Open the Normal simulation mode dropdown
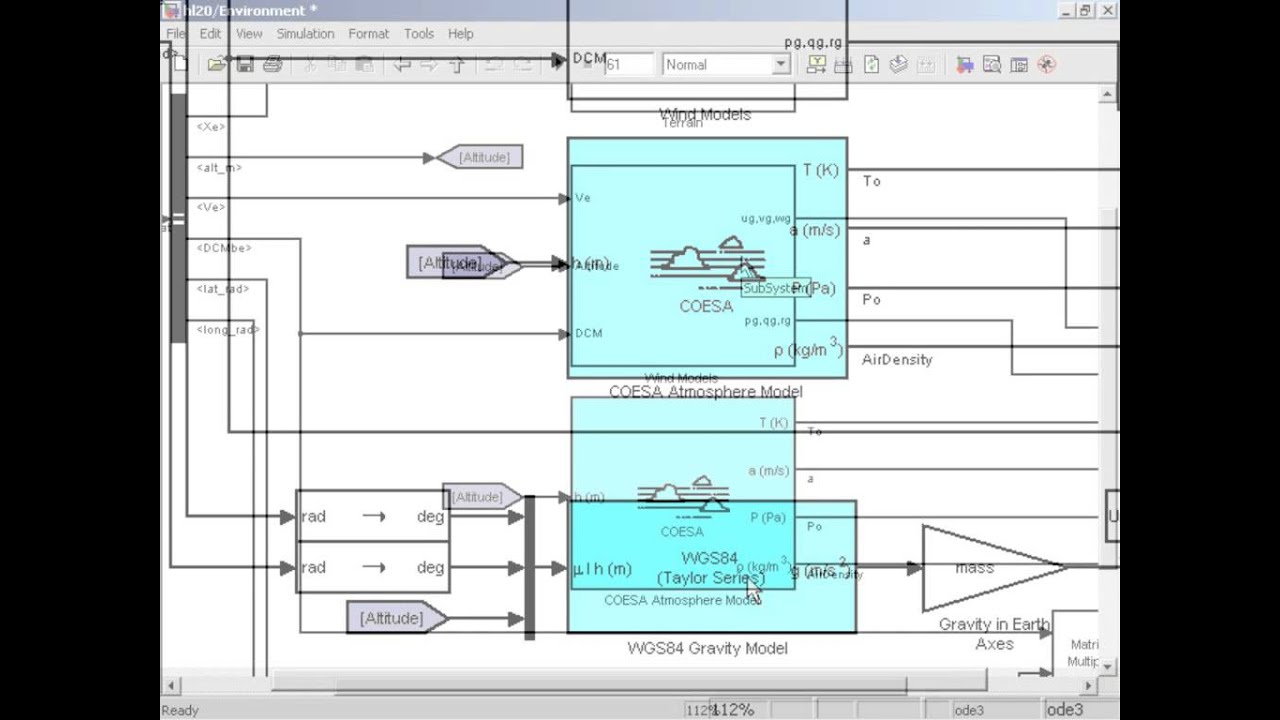 pyautogui.click(x=727, y=64)
